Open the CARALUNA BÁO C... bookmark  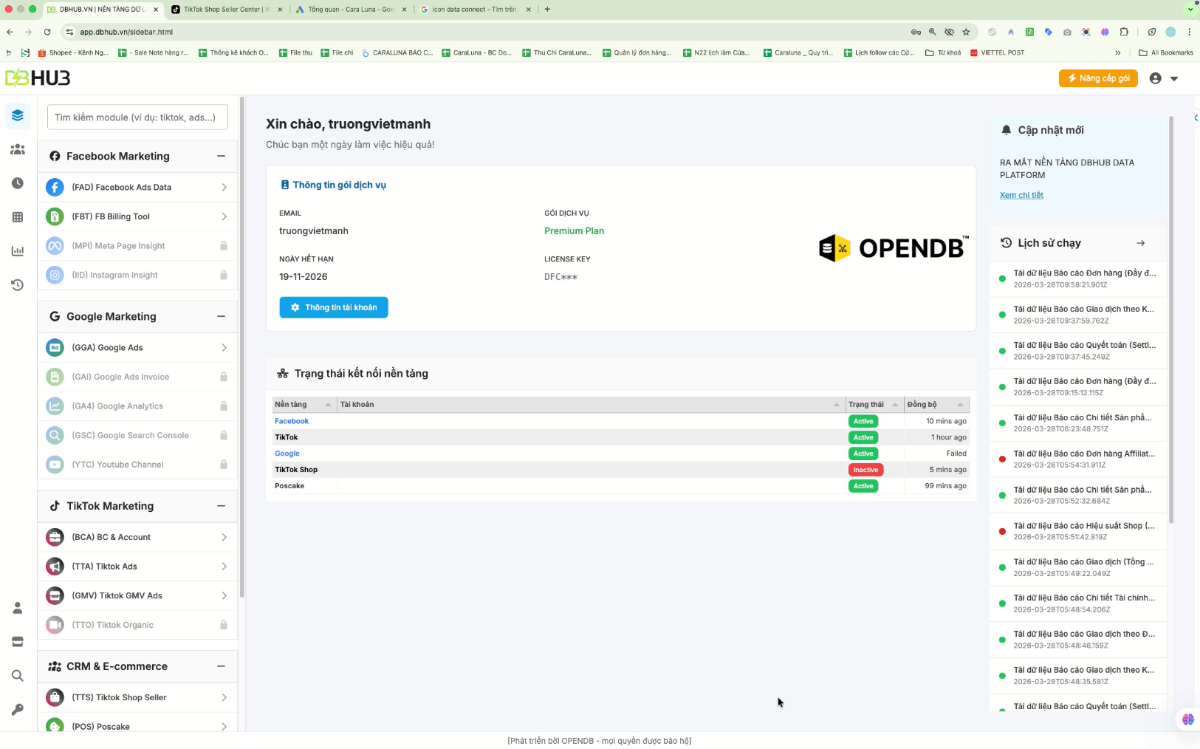(x=398, y=52)
